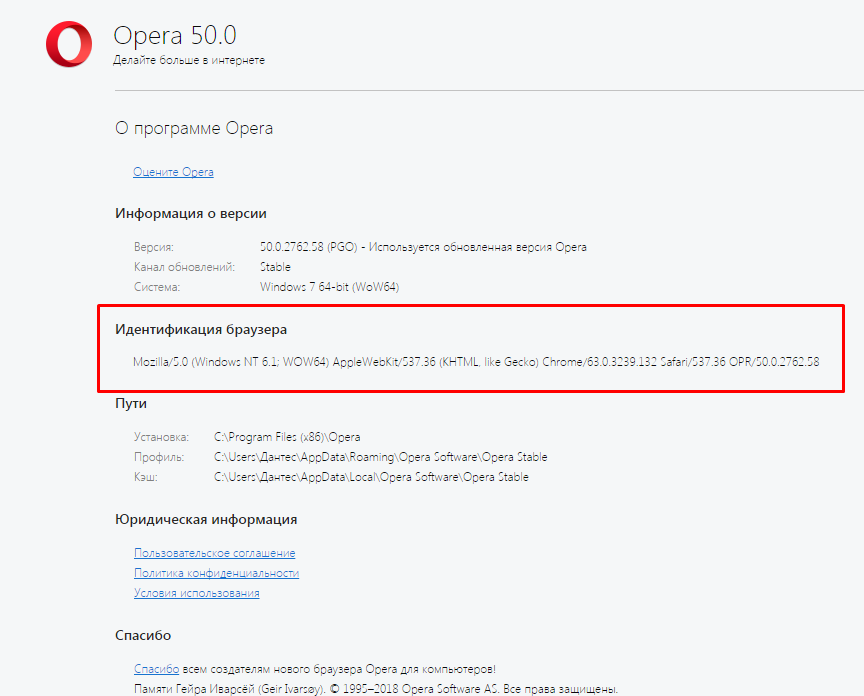
Task: Click the installation path C:\Program Files (x86)\Opera
Action: click(x=287, y=437)
